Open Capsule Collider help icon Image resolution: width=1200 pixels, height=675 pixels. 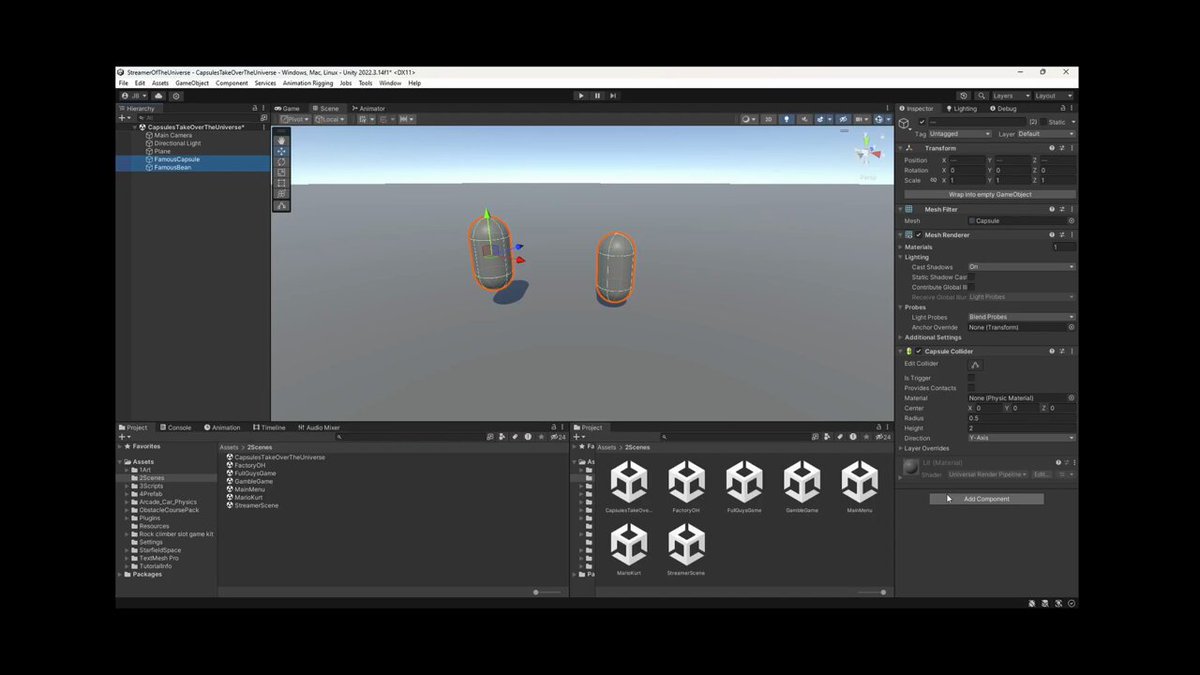(x=1052, y=351)
